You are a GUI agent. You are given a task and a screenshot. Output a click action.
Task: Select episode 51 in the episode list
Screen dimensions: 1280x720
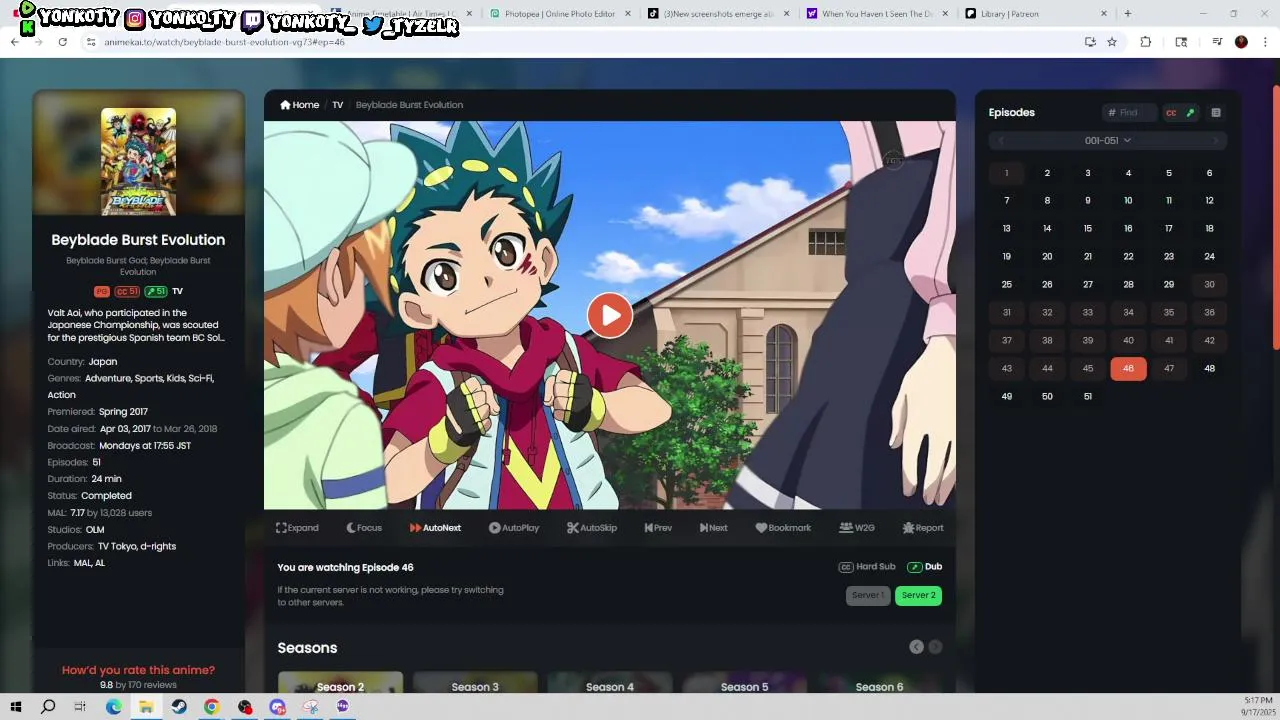click(1088, 397)
